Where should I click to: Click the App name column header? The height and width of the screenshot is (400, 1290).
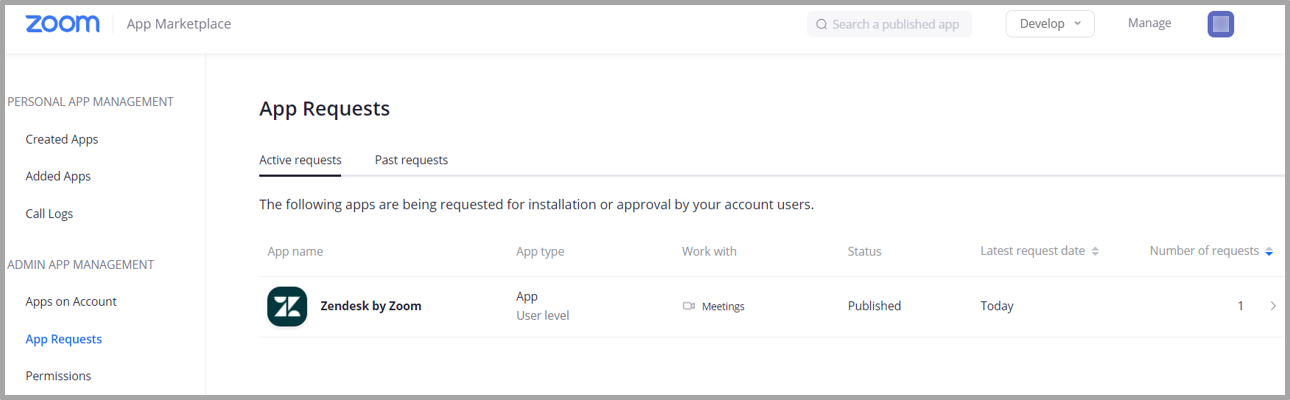295,252
